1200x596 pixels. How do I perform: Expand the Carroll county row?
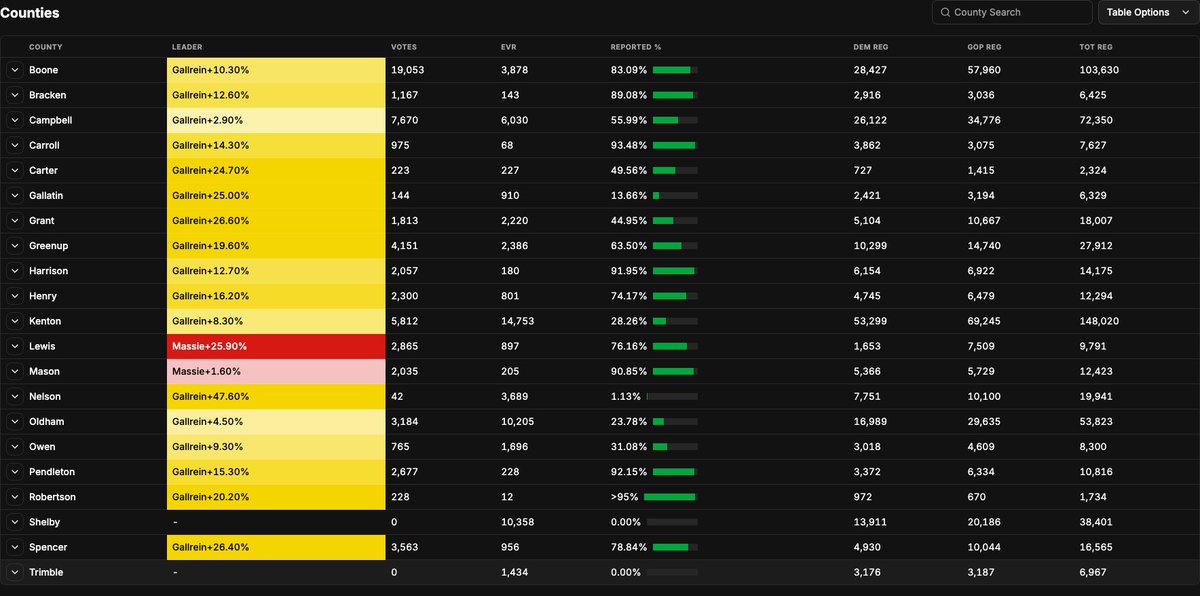[15, 145]
